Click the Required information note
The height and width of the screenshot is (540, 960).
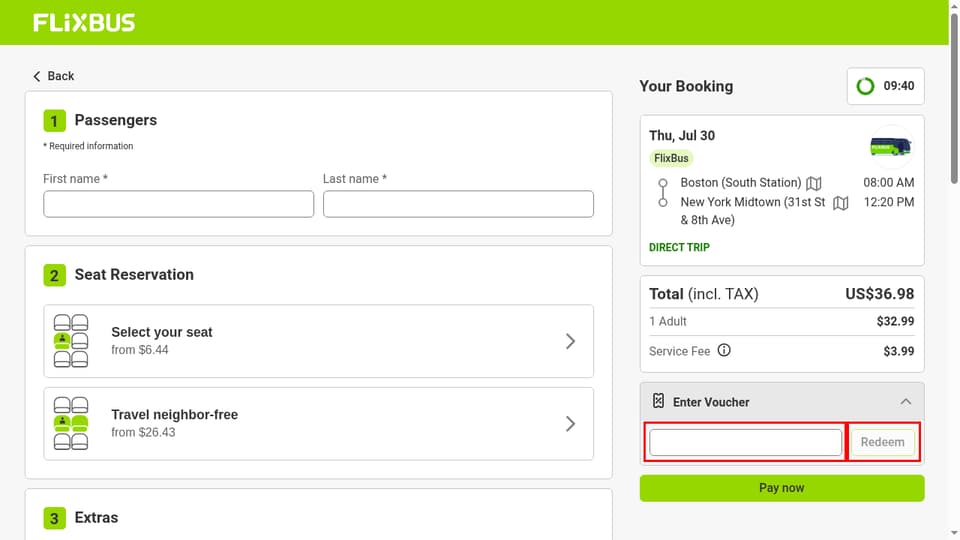click(88, 146)
